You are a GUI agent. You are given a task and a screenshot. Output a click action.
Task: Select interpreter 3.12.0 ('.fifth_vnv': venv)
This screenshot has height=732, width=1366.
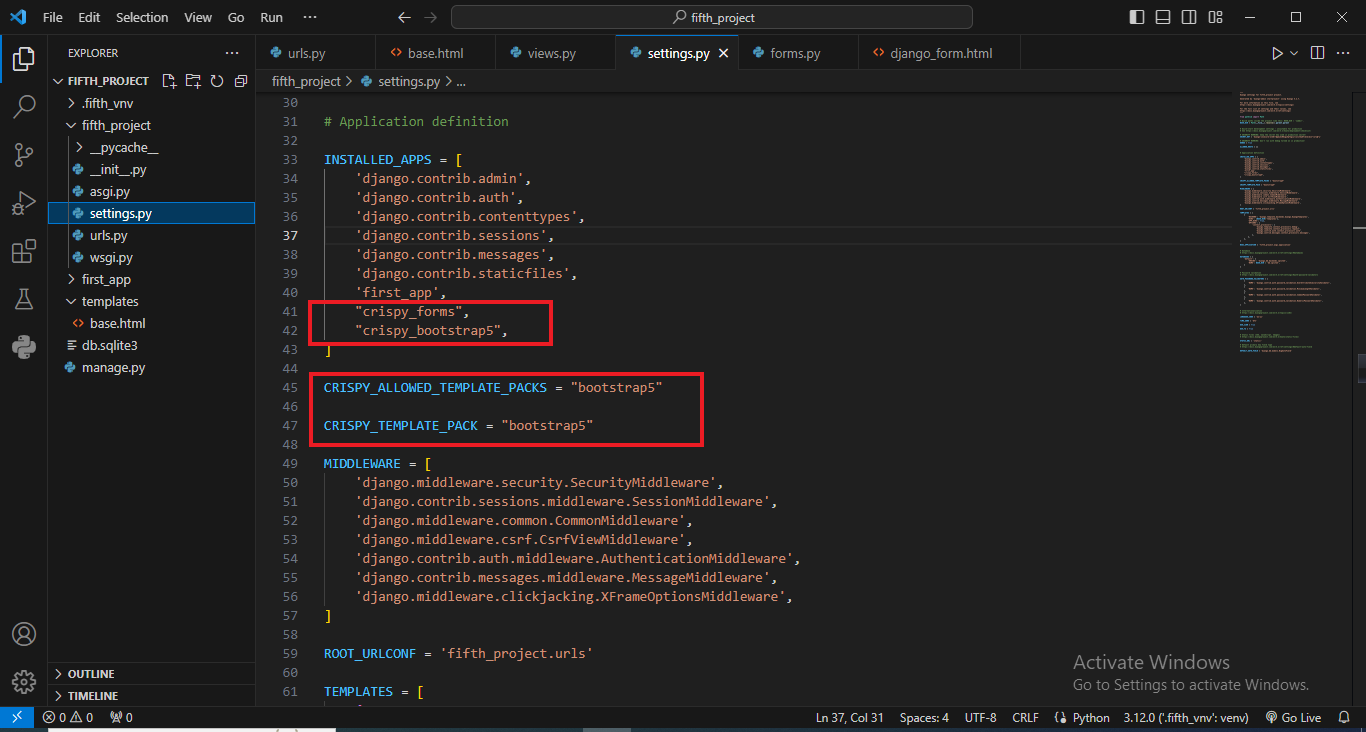[x=1186, y=717]
